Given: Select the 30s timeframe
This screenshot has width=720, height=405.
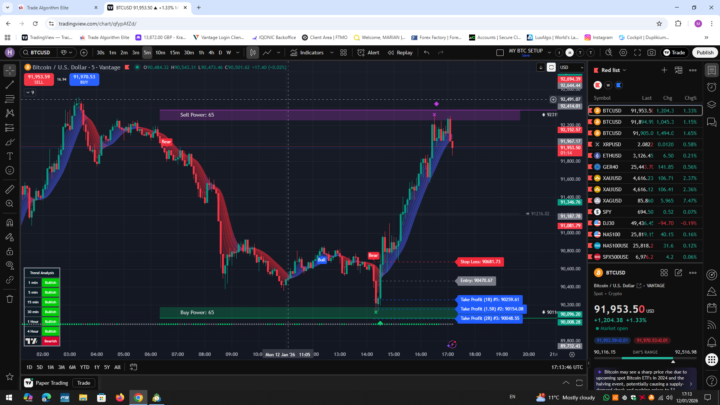Looking at the screenshot, I should click(100, 53).
